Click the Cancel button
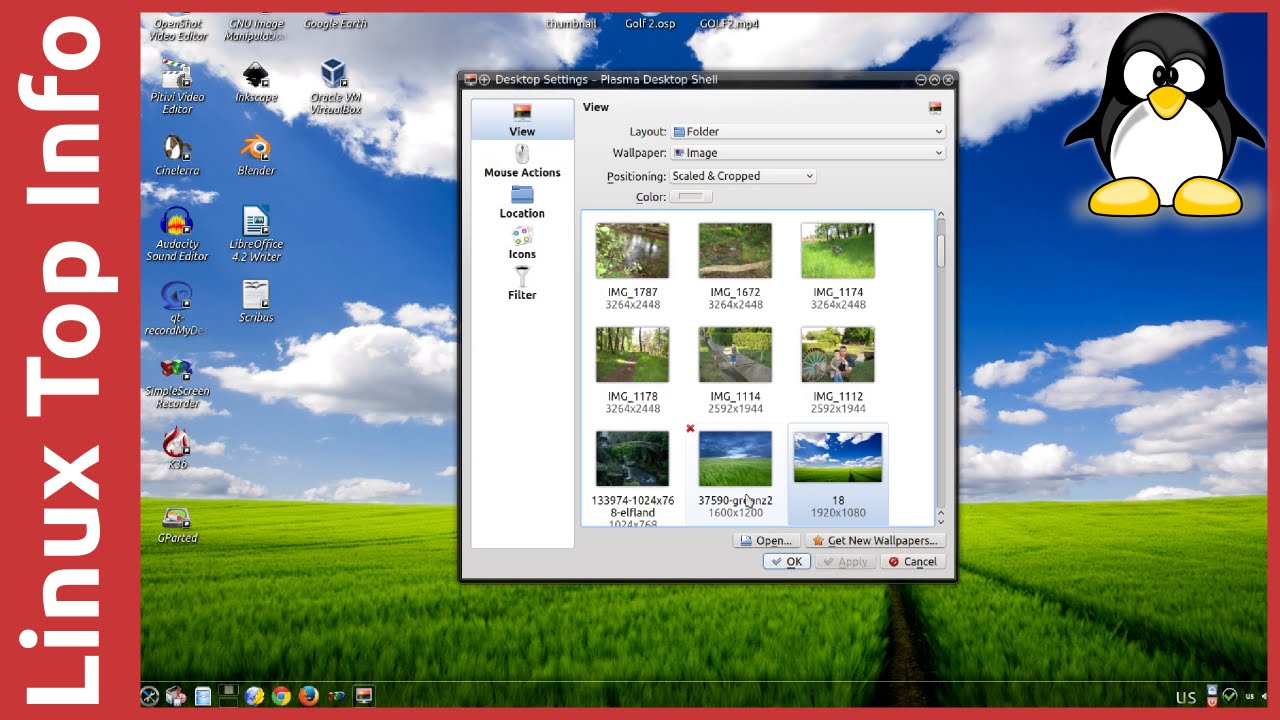The width and height of the screenshot is (1280, 720). pyautogui.click(x=912, y=562)
